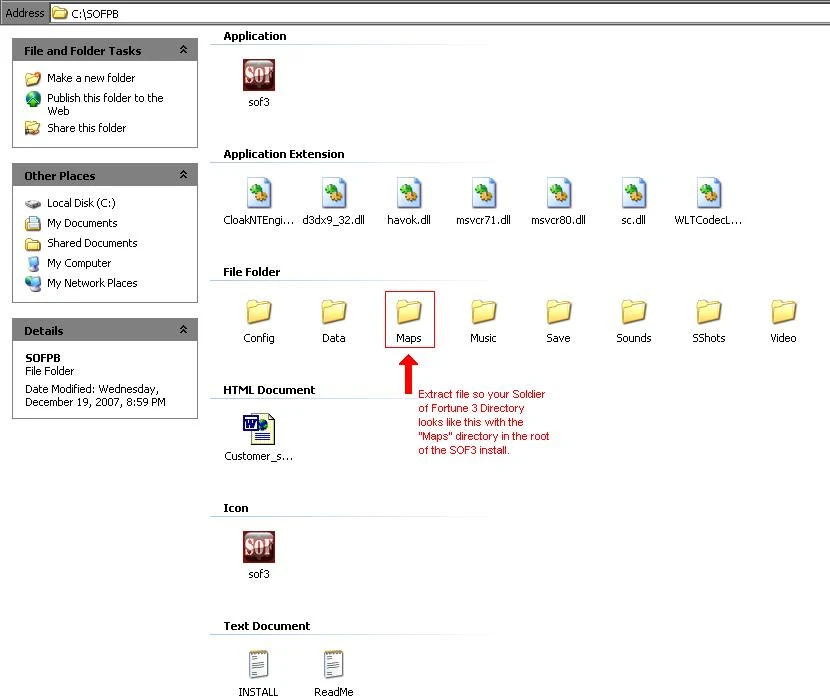
Task: Select the msvcr80.dll file
Action: (x=558, y=194)
